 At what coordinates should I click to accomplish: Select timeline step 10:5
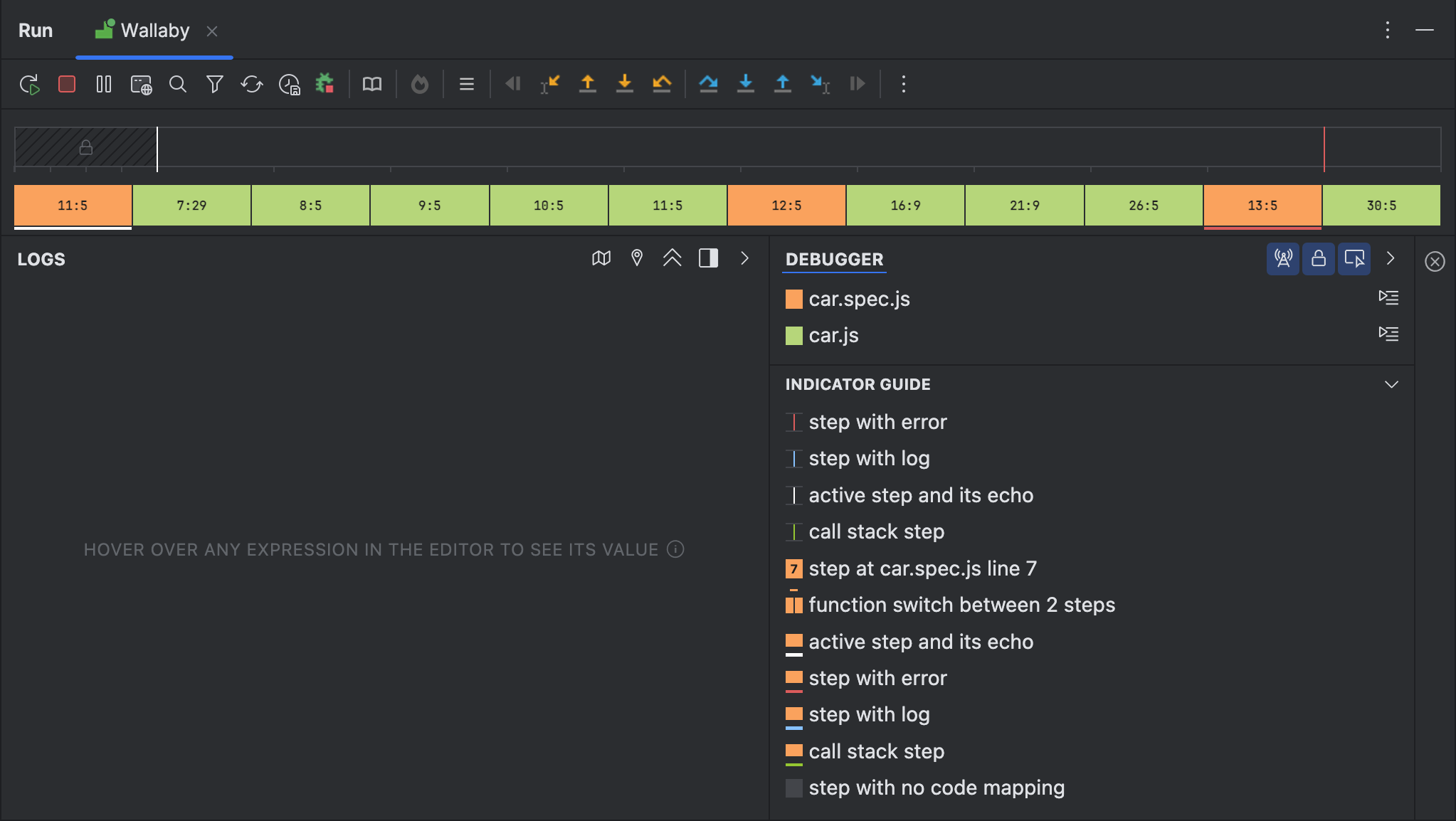(x=549, y=206)
